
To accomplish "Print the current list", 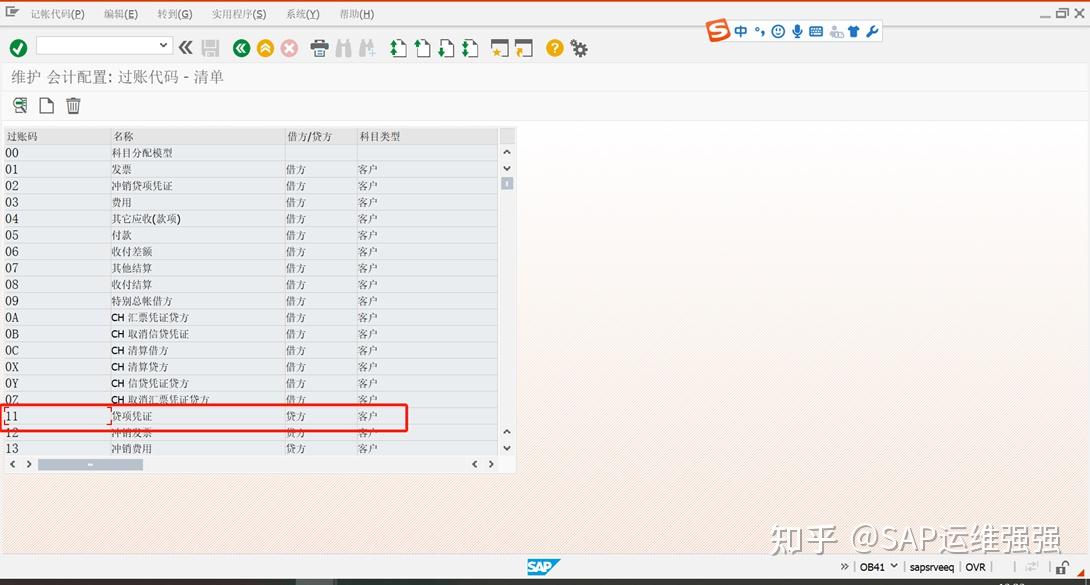I will (320, 47).
